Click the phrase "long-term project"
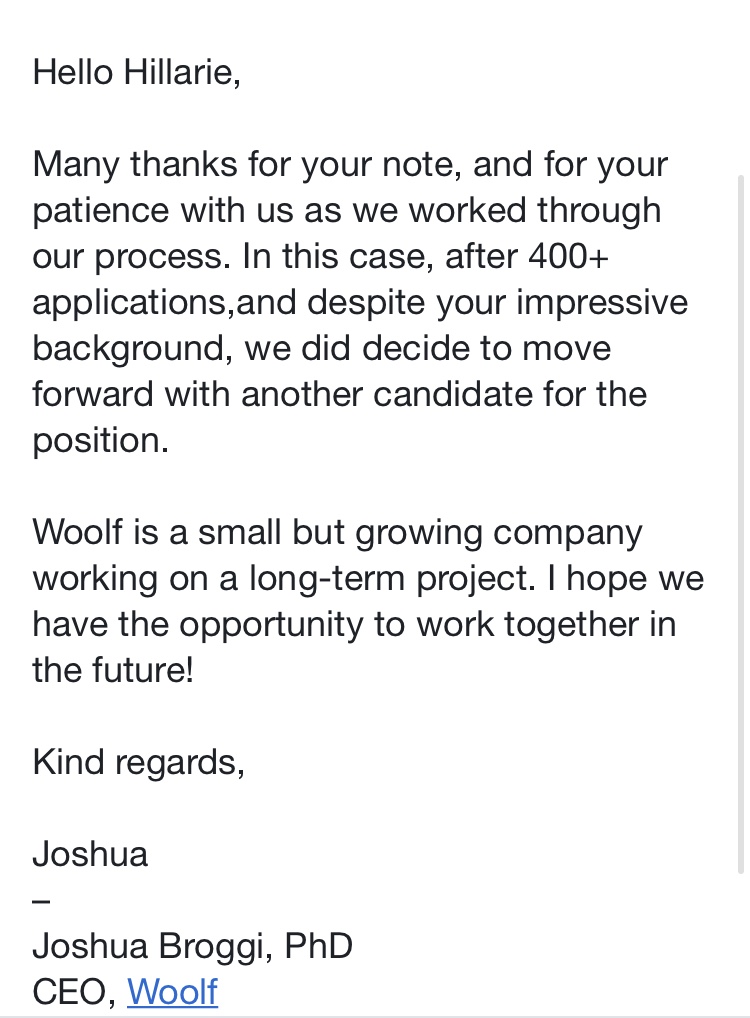Screen dimensions: 750x1018 [385, 578]
